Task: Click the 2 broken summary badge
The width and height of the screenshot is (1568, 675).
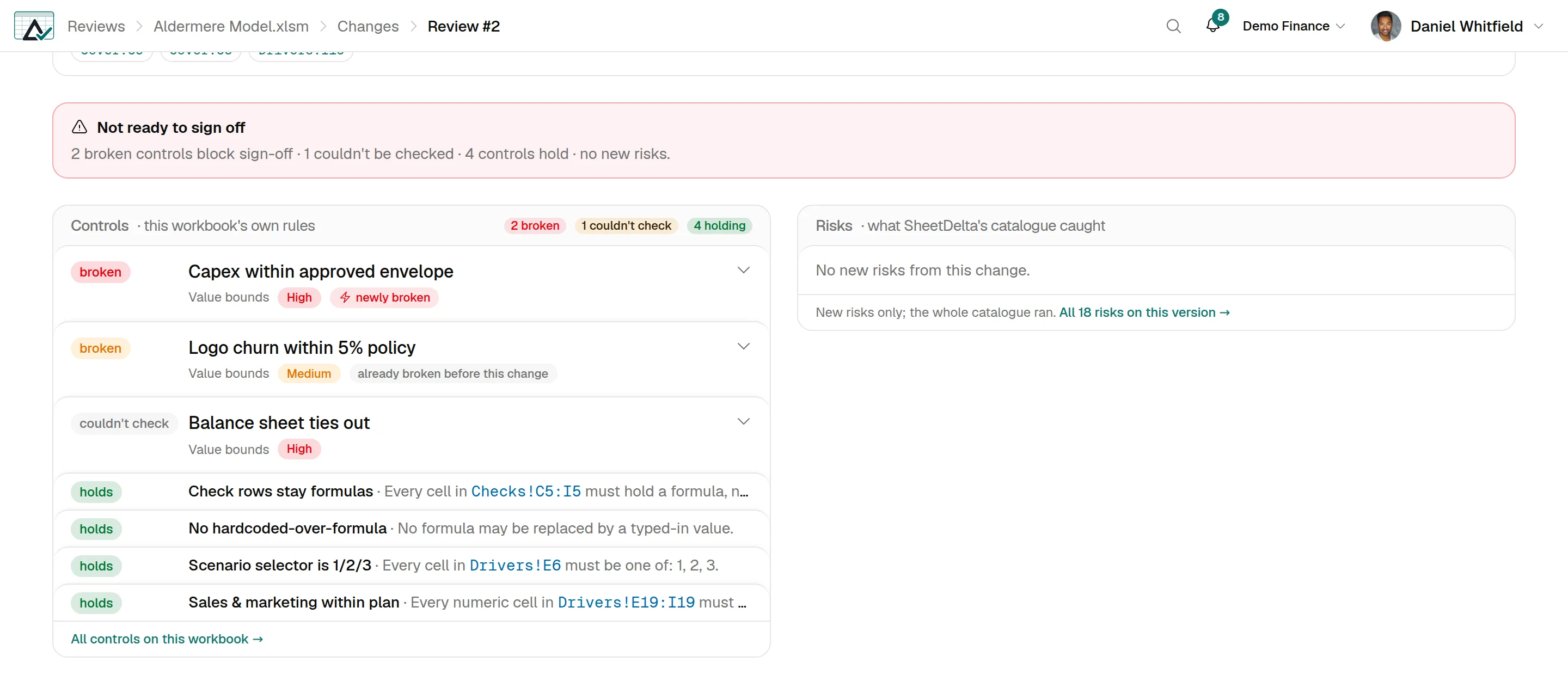Action: 535,226
